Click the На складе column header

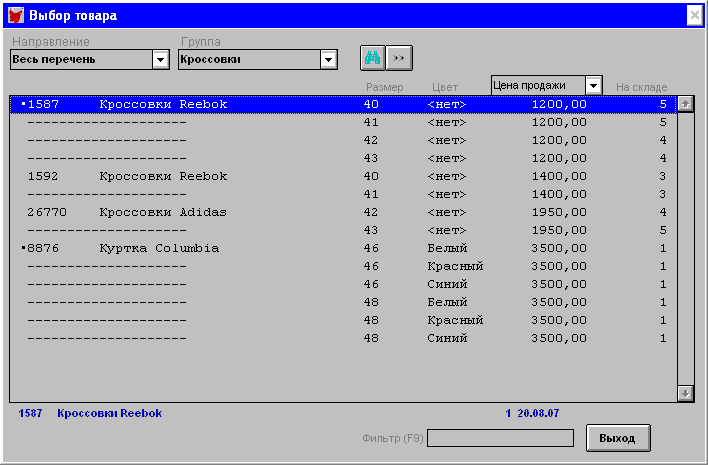coord(642,87)
